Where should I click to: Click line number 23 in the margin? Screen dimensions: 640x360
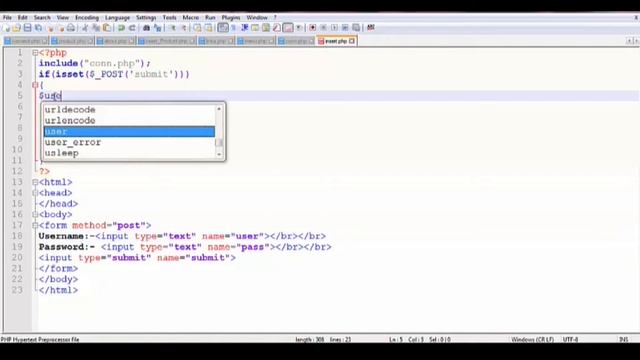click(x=17, y=290)
